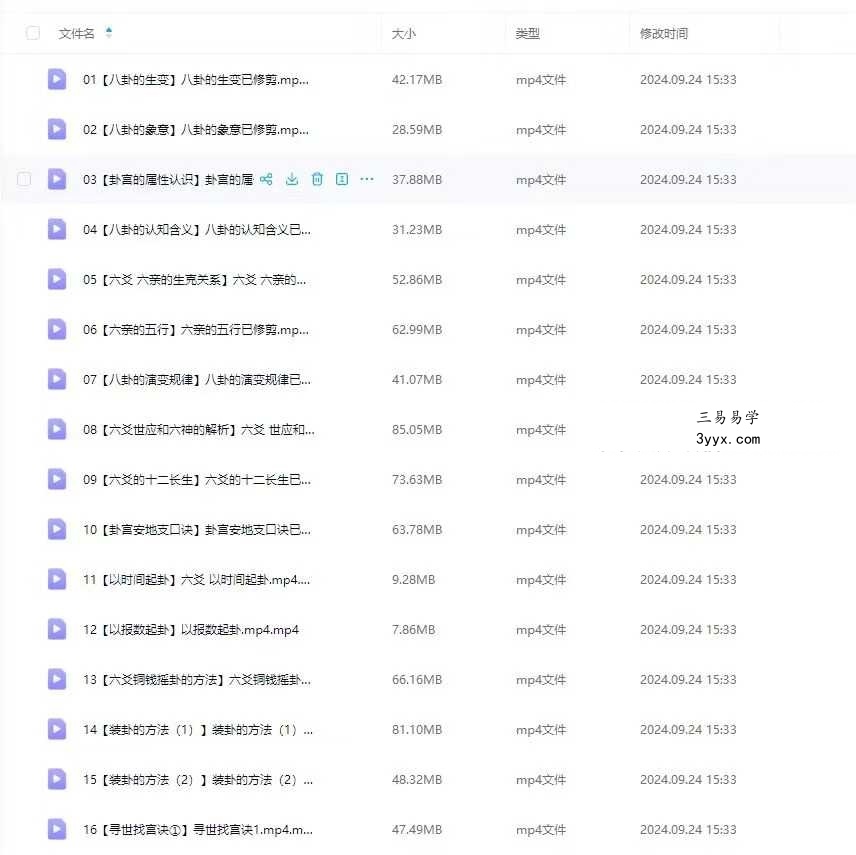
Task: Click video icon of file 07 八卦的演变规律
Action: 57,379
